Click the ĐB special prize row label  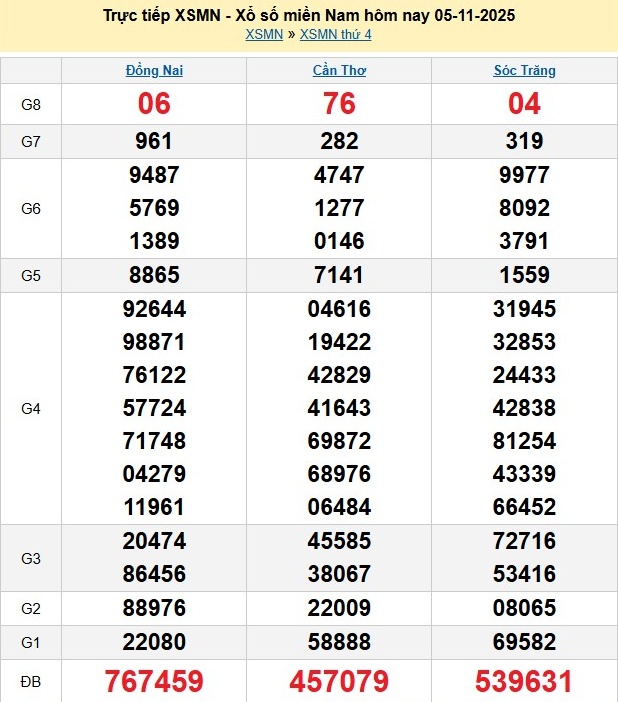[x=31, y=682]
